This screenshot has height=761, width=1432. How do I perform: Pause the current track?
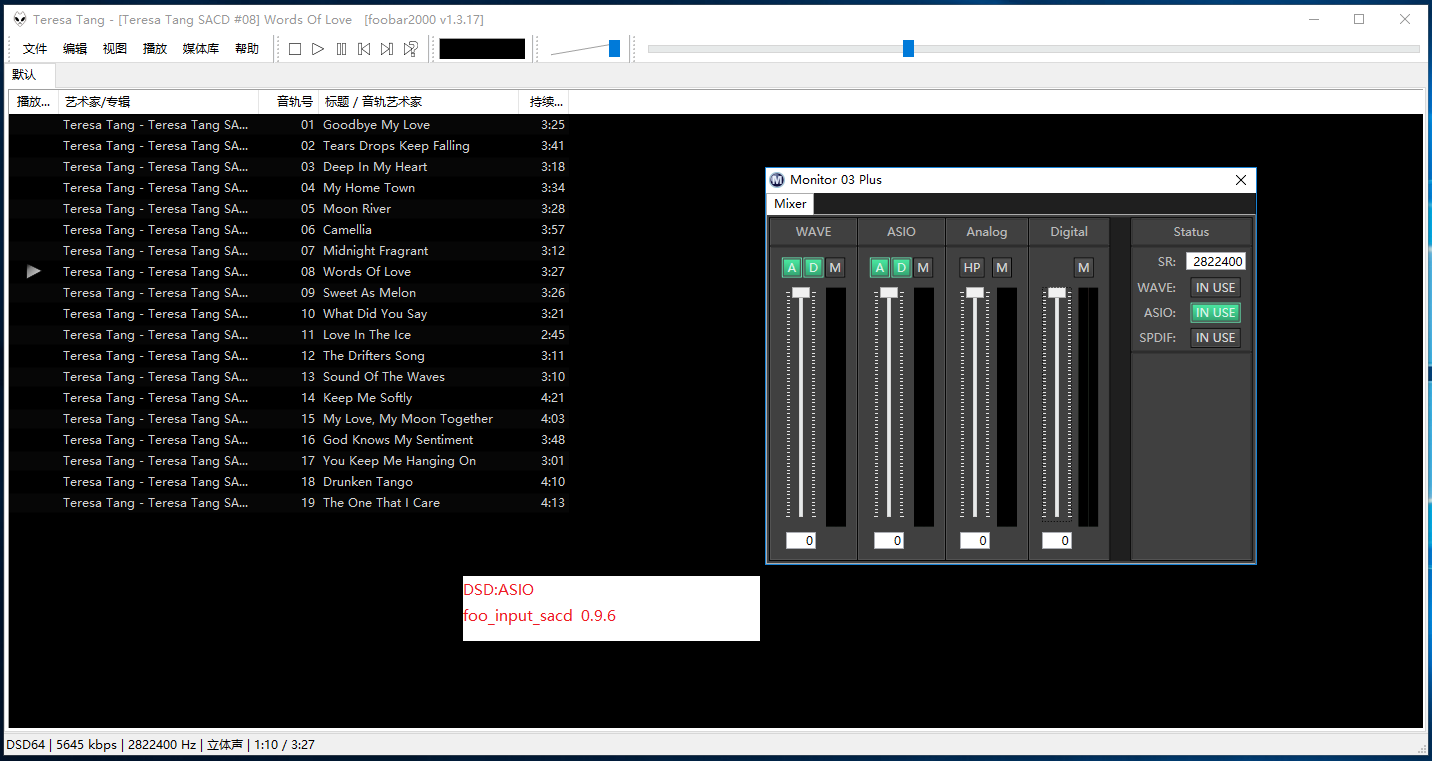(x=341, y=49)
